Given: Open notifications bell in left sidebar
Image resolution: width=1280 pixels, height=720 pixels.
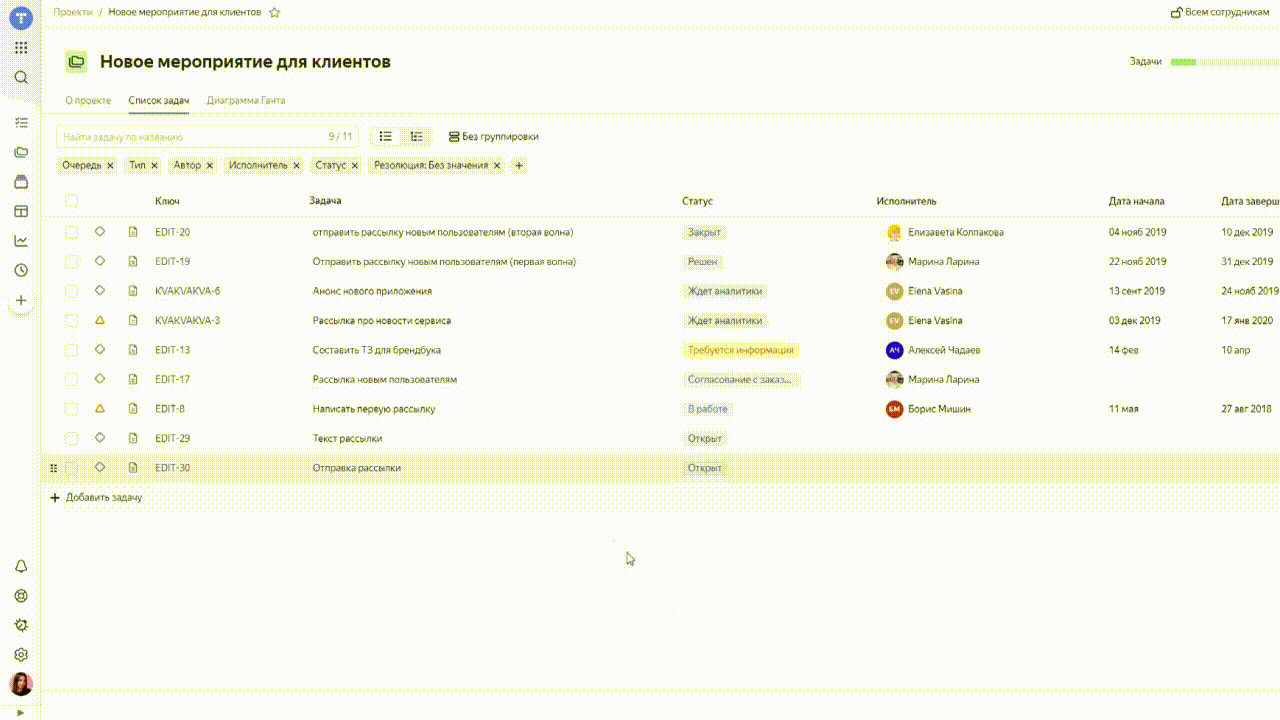Looking at the screenshot, I should point(21,566).
